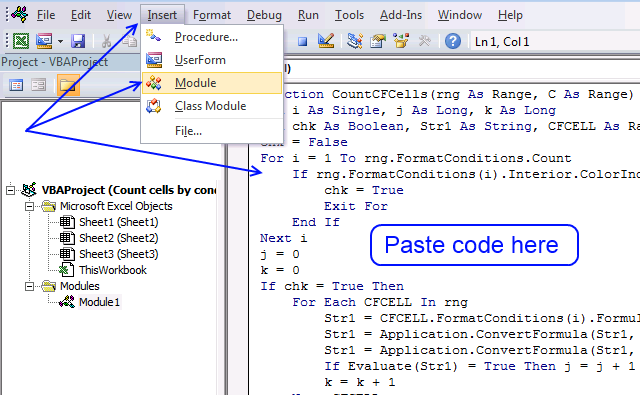640x395 pixels.
Task: Open the View menu
Action: 119,15
